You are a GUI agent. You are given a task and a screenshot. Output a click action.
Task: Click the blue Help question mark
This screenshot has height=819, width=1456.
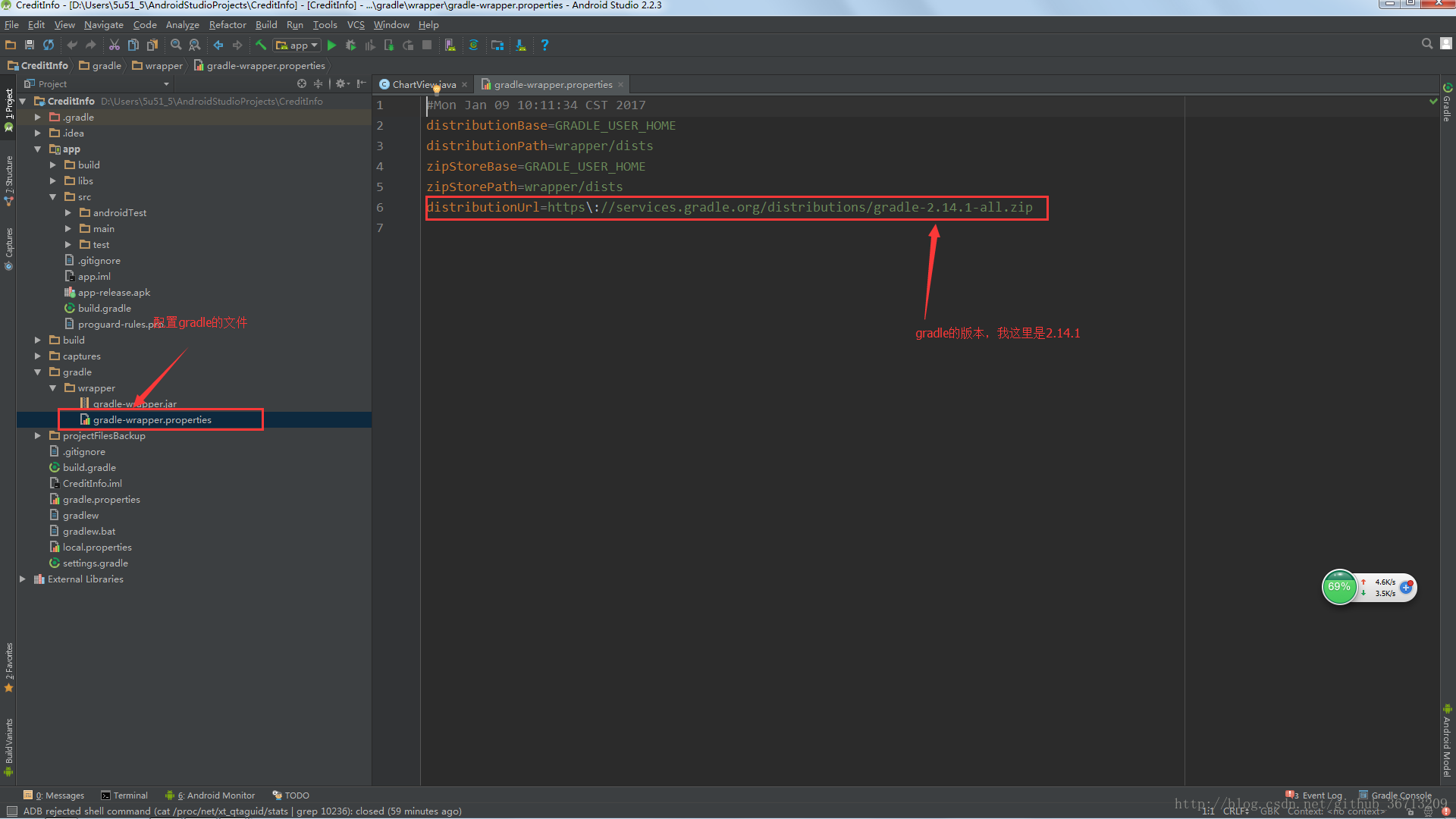pos(544,45)
